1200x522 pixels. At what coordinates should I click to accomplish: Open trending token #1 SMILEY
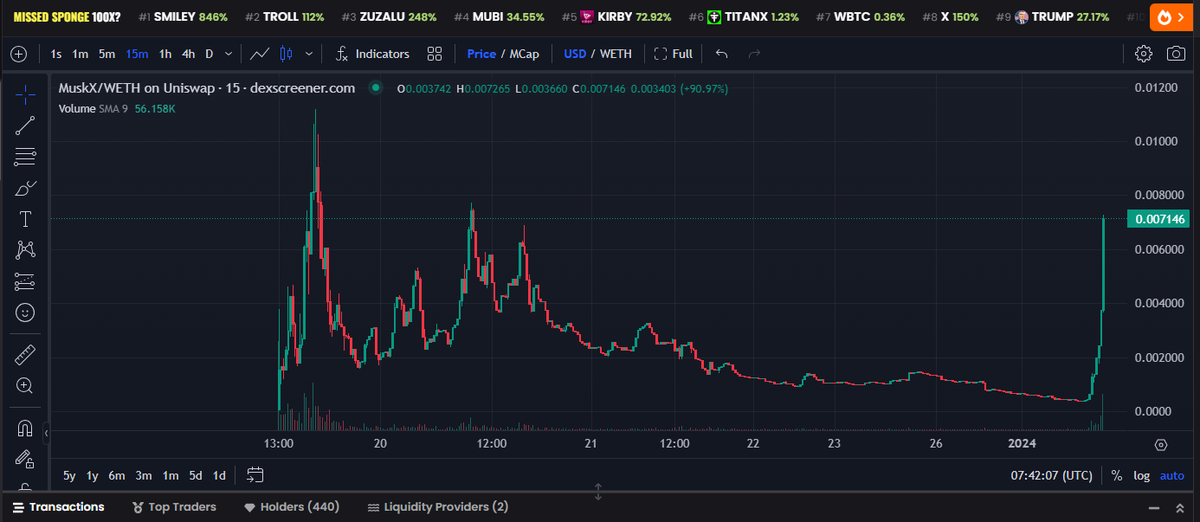(x=183, y=17)
